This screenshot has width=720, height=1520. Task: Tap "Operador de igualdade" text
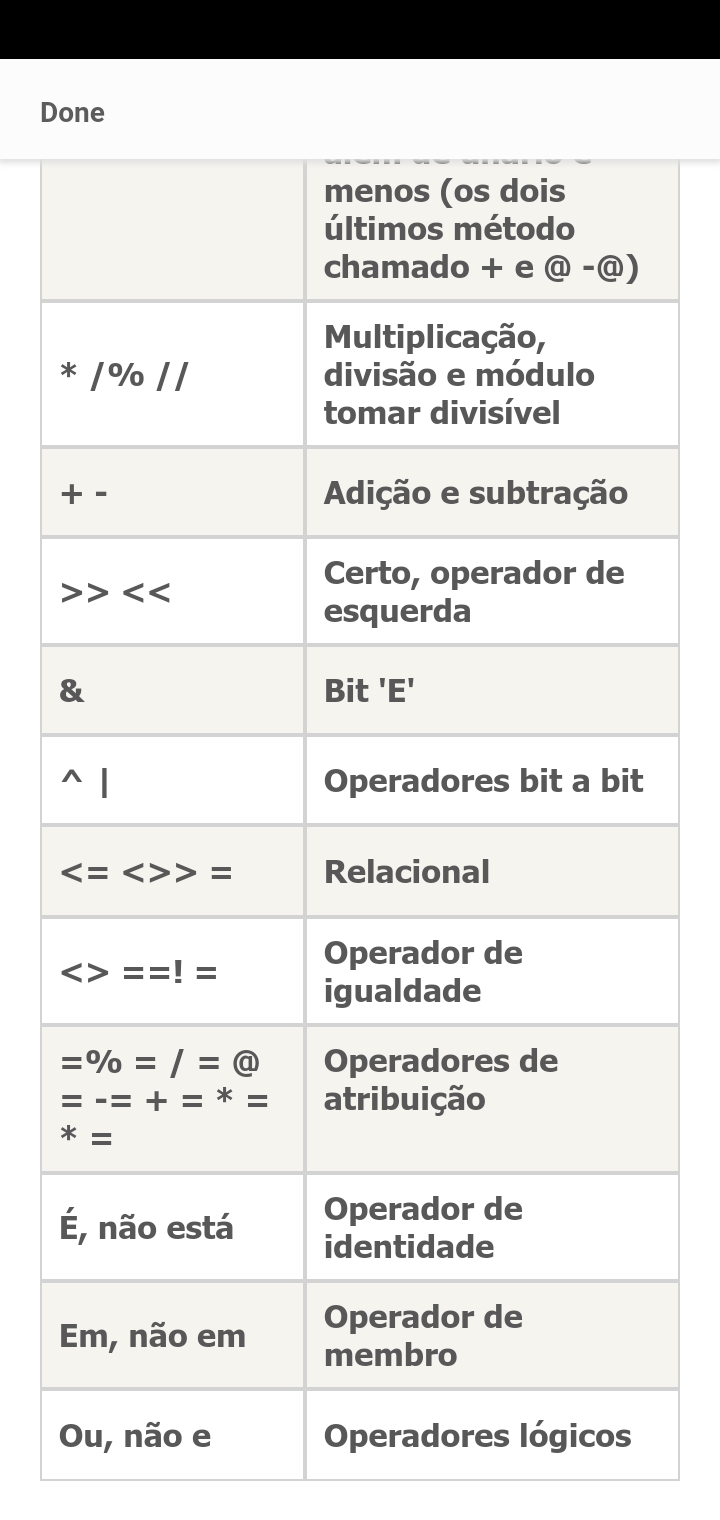[x=423, y=971]
